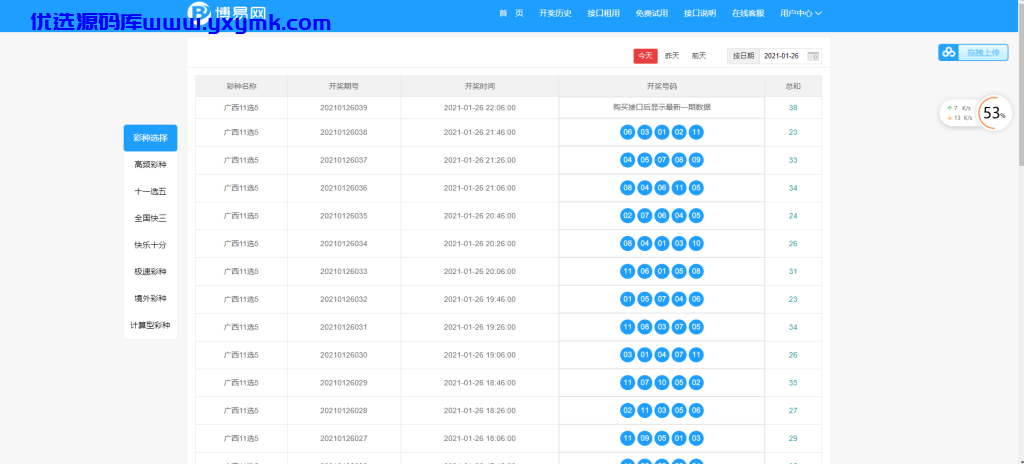Viewport: 1024px width, 464px height.
Task: Open 在线客服 support link
Action: click(x=748, y=13)
